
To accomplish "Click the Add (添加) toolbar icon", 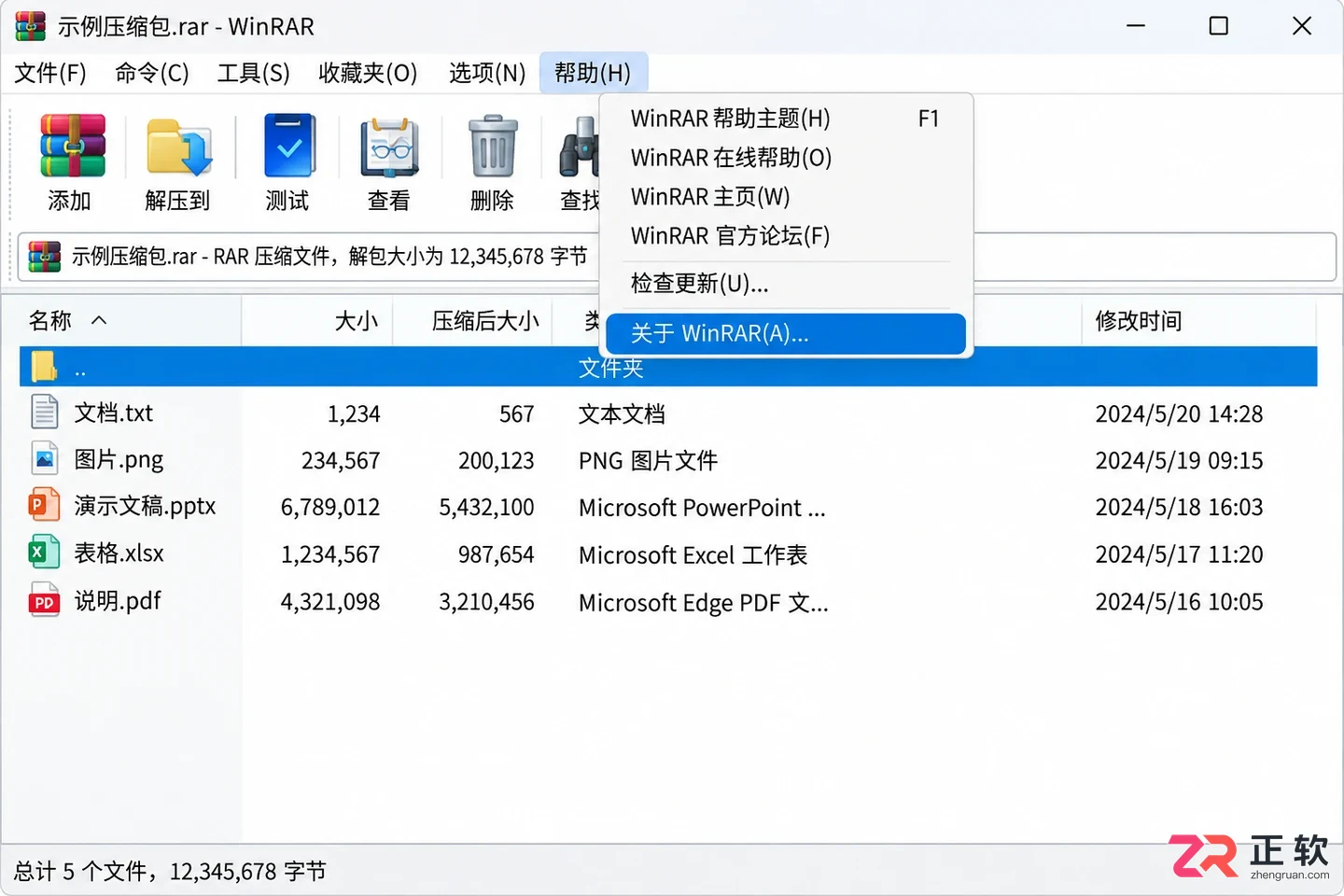I will (72, 147).
